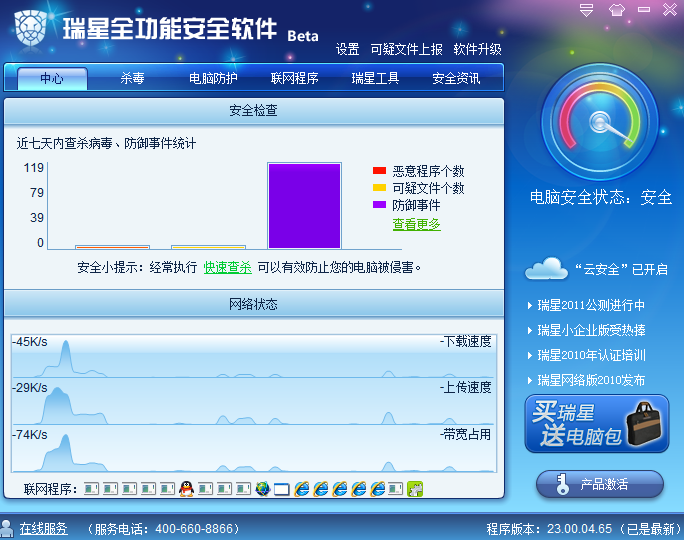Click generic program icon beside the green puzzle icon
684x540 pixels.
(x=396, y=489)
